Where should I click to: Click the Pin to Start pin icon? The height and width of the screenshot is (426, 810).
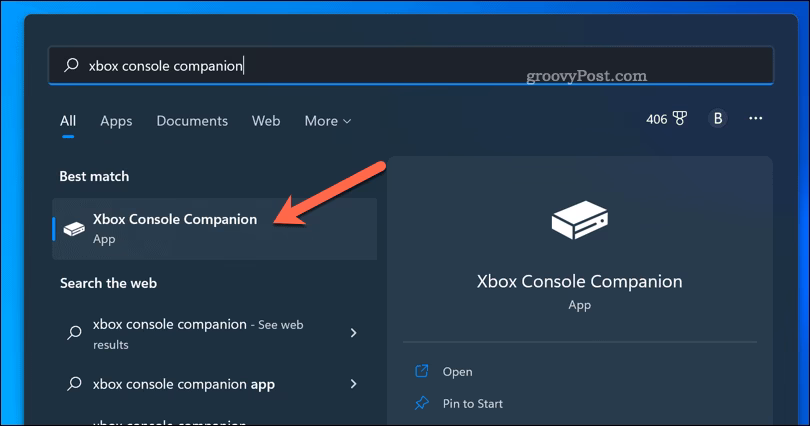tap(422, 403)
